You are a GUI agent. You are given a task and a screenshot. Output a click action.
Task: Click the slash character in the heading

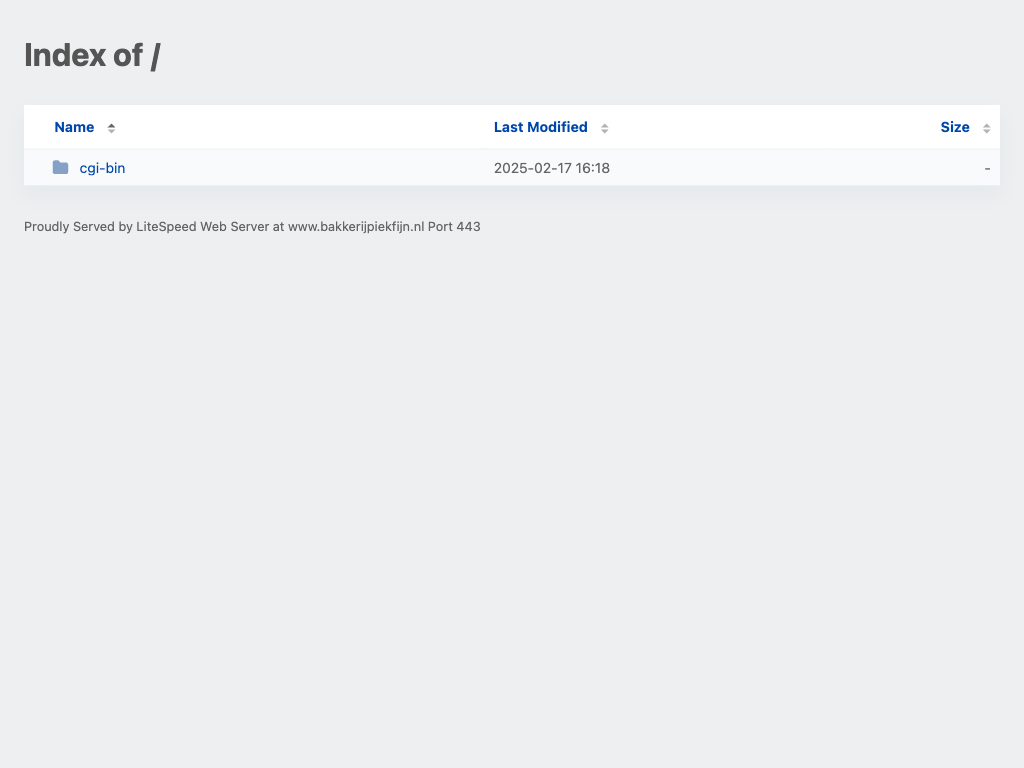(155, 55)
